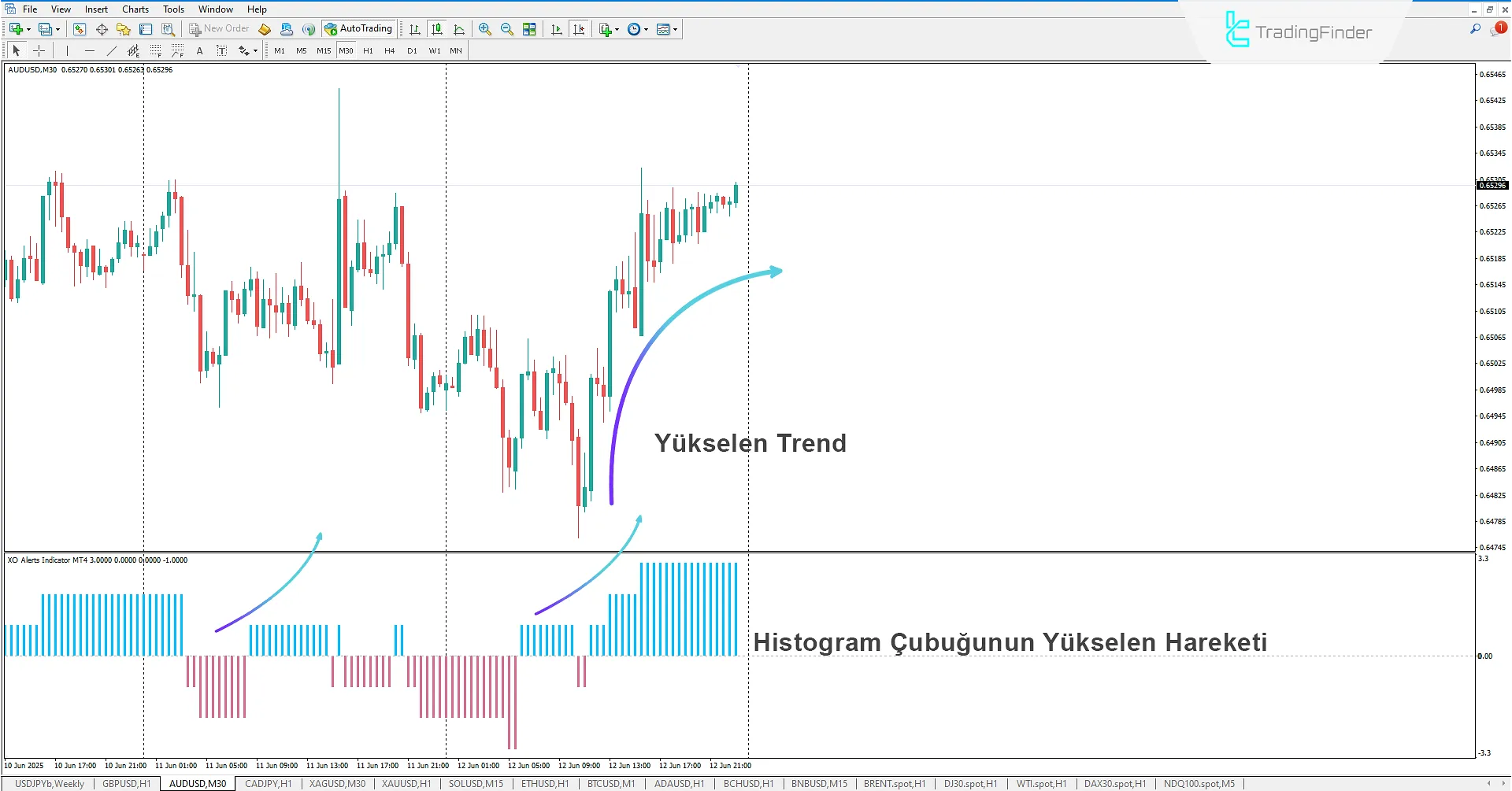The height and width of the screenshot is (791, 1512).
Task: Select the horizontal line drawing tool
Action: click(89, 50)
